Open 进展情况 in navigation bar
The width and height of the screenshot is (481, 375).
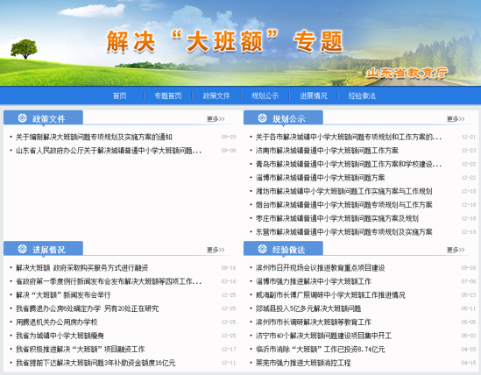tap(313, 96)
